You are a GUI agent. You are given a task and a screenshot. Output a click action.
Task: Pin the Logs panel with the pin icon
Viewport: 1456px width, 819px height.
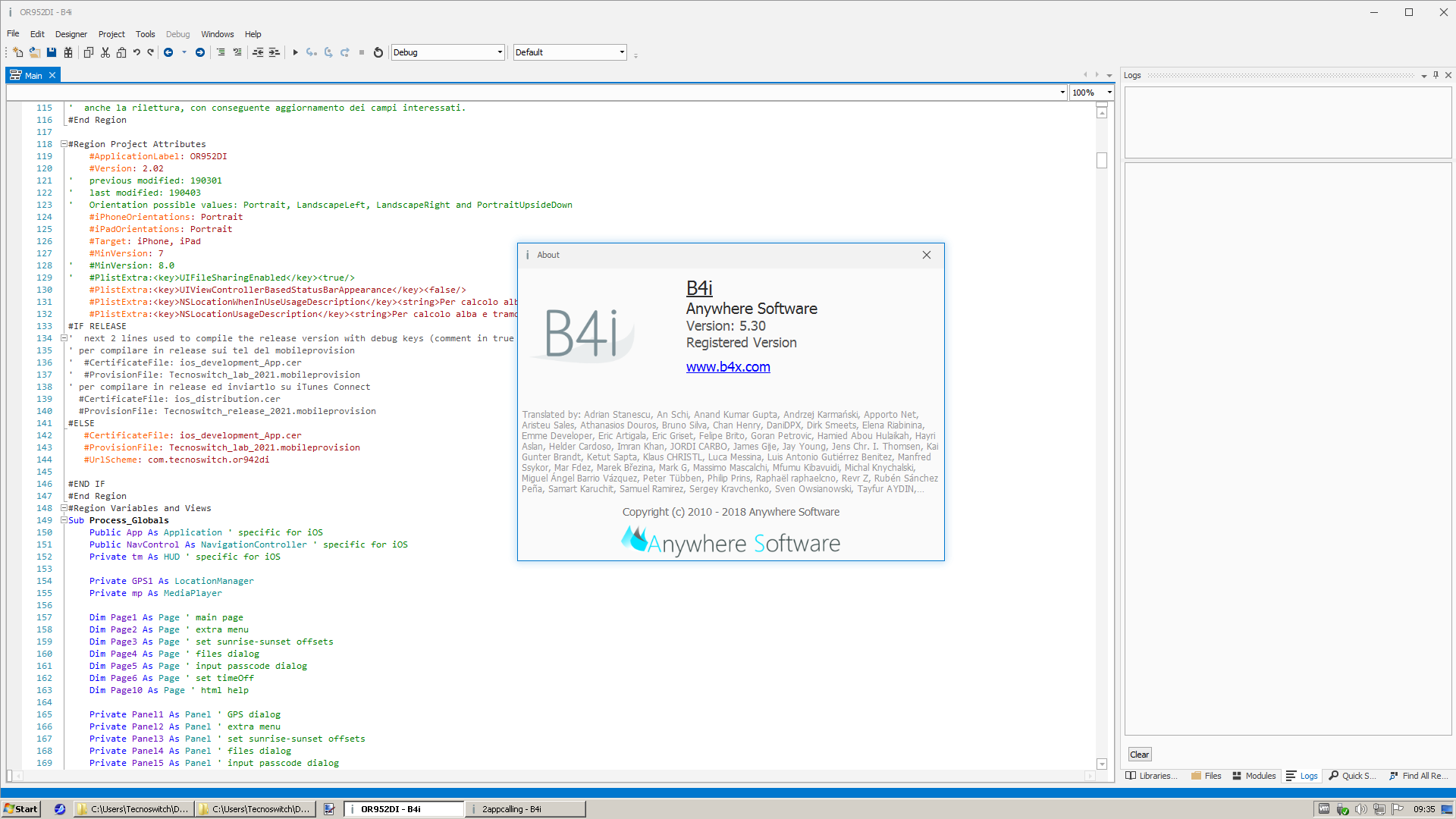pyautogui.click(x=1436, y=75)
